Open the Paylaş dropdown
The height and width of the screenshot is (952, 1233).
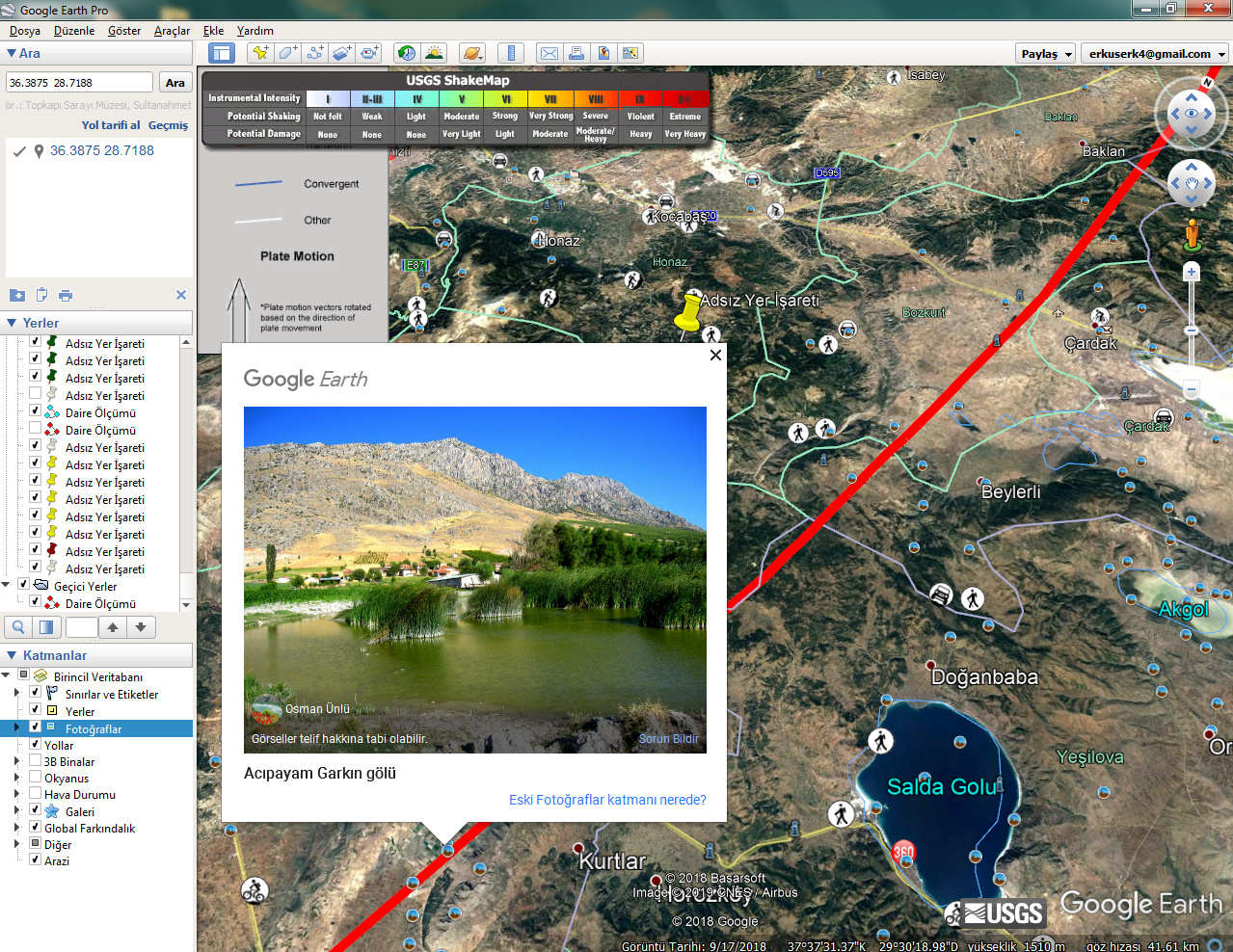tap(1045, 54)
